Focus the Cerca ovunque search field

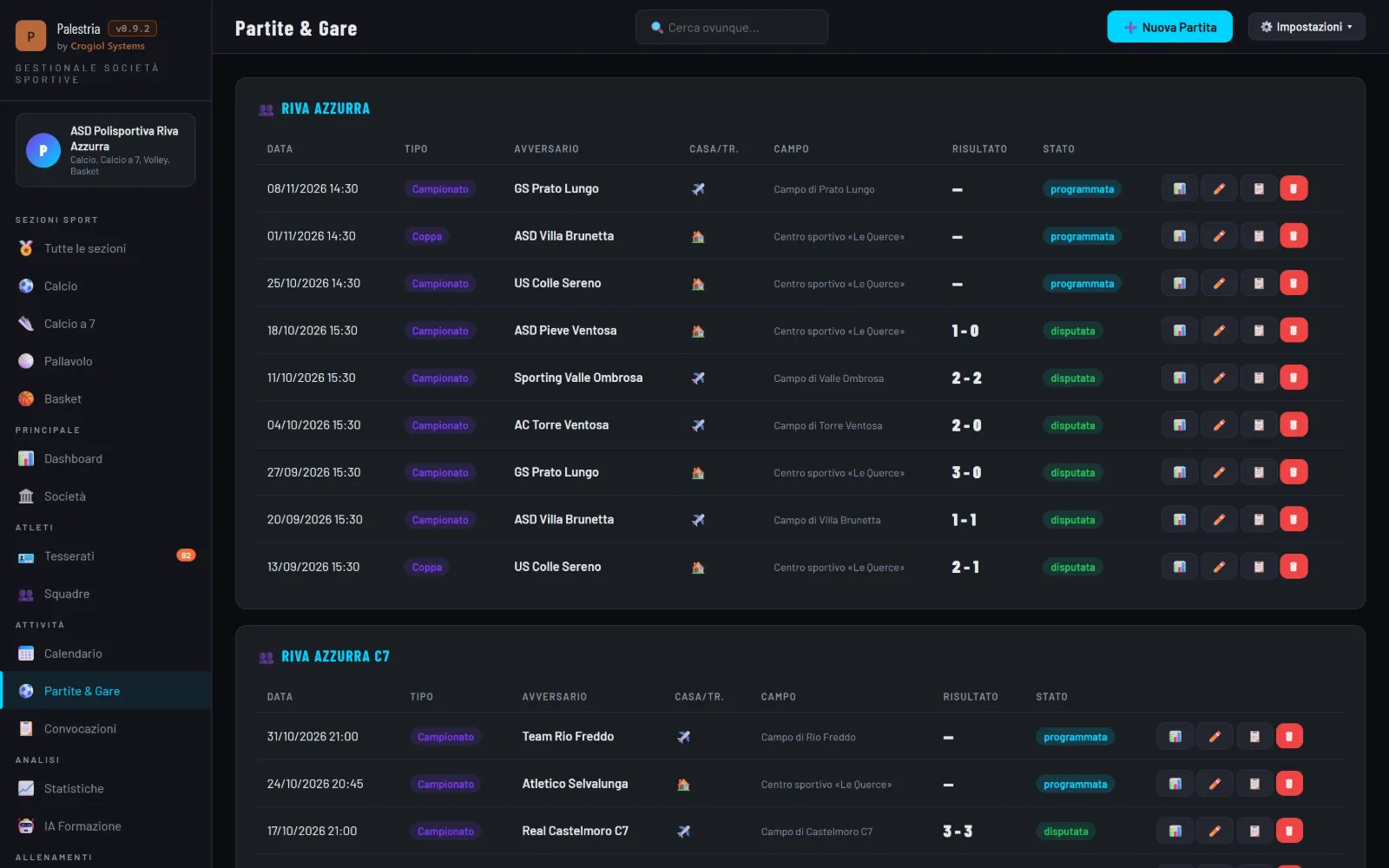[732, 28]
